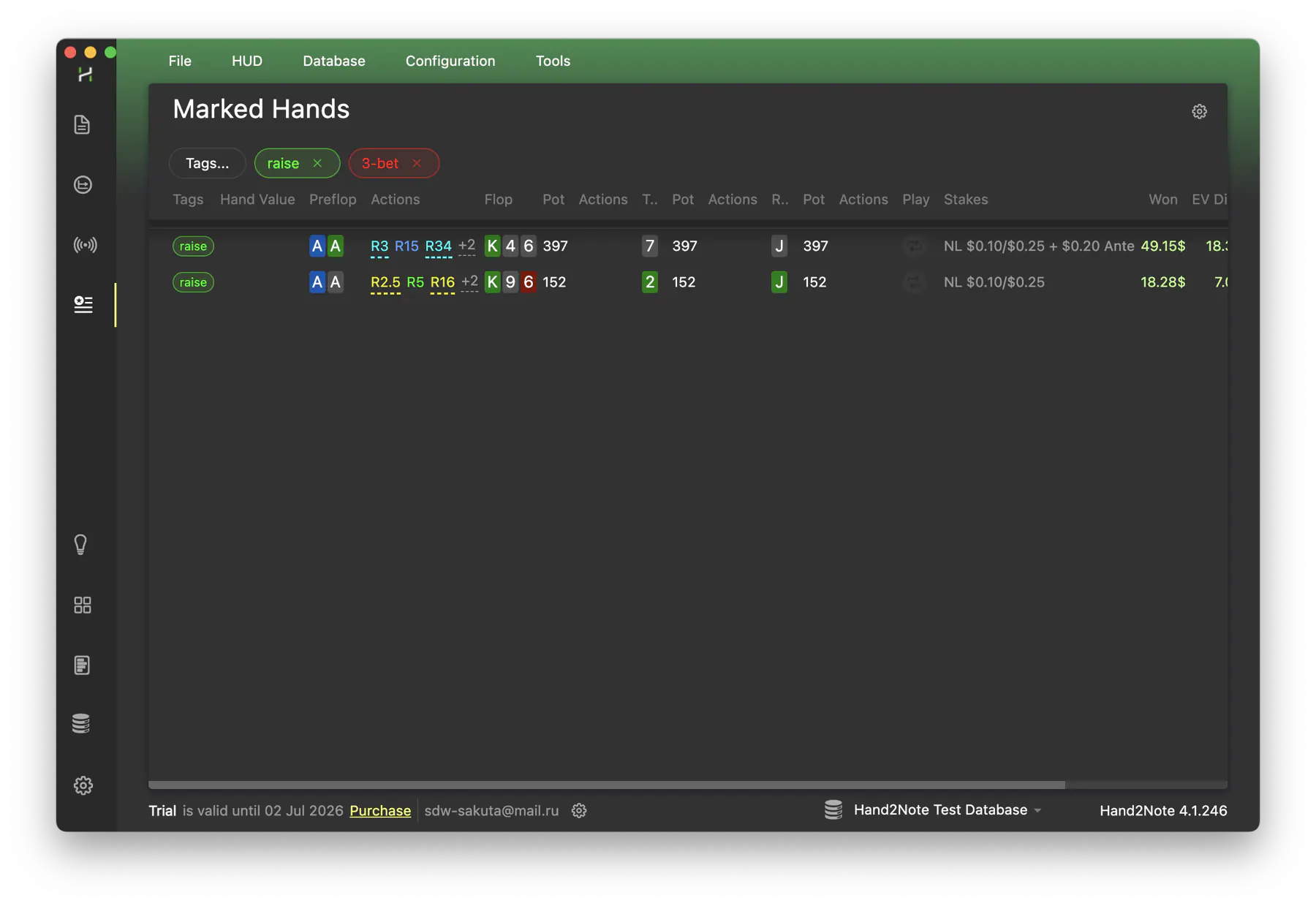1316x906 pixels.
Task: Open the lightbulb tips icon in sidebar
Action: pos(80,545)
